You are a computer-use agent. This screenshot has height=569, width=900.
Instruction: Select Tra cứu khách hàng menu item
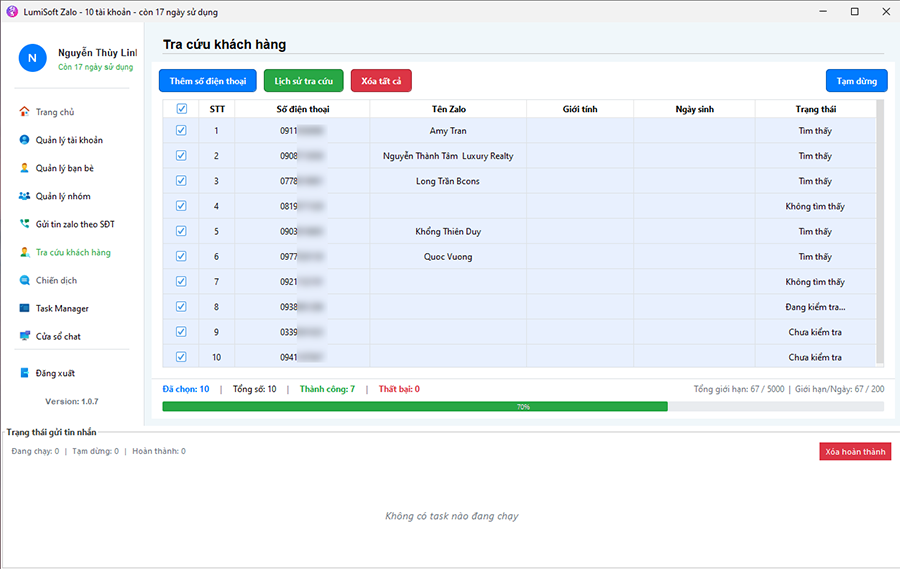pyautogui.click(x=73, y=252)
